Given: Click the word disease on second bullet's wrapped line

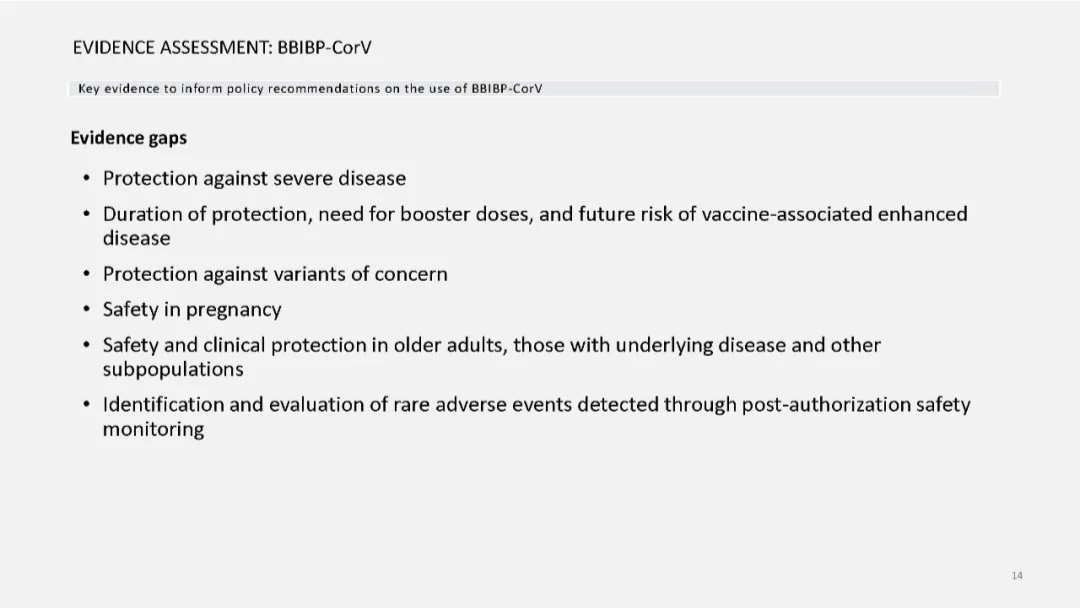Looking at the screenshot, I should point(136,238).
